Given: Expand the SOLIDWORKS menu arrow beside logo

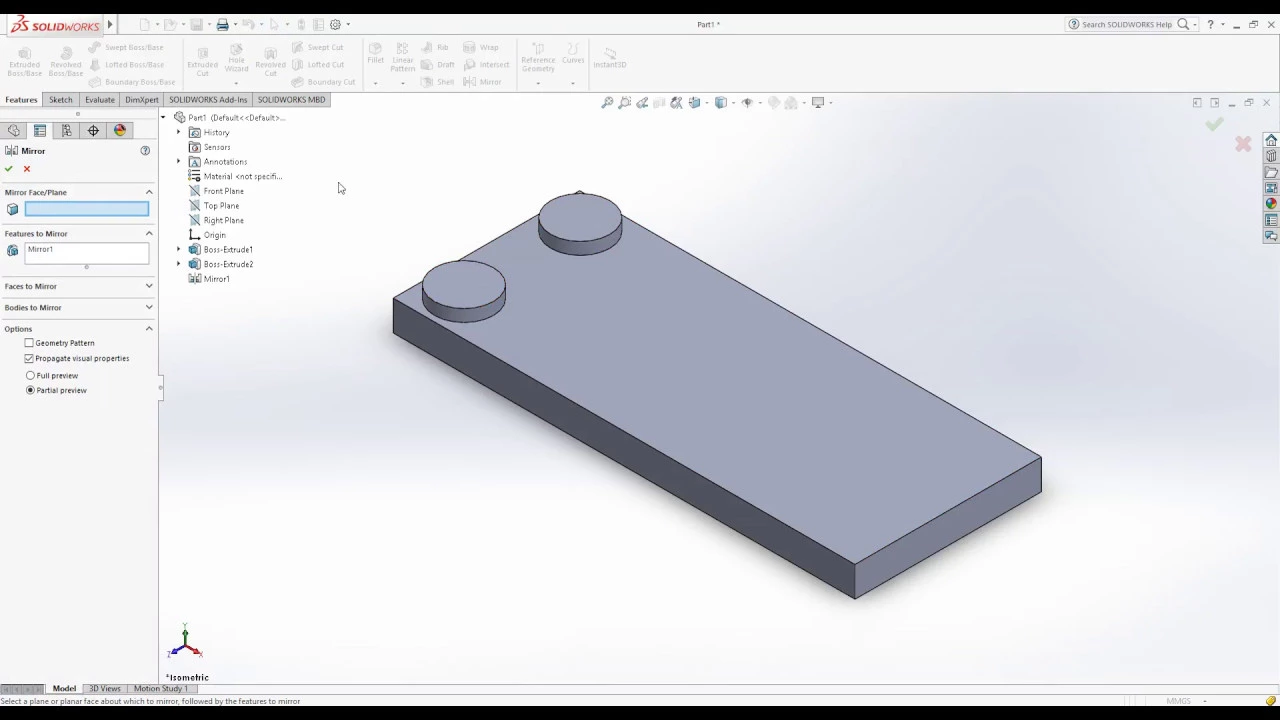Looking at the screenshot, I should (x=110, y=24).
